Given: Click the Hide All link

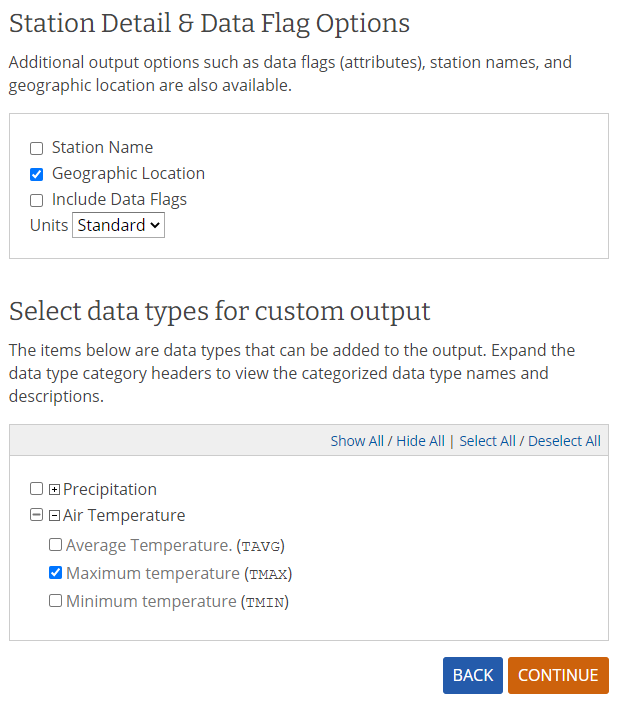Looking at the screenshot, I should [x=420, y=441].
